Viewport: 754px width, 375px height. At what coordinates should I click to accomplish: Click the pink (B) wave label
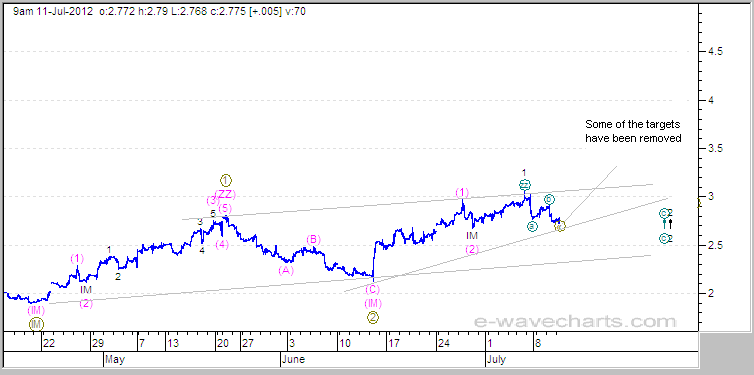click(x=314, y=239)
